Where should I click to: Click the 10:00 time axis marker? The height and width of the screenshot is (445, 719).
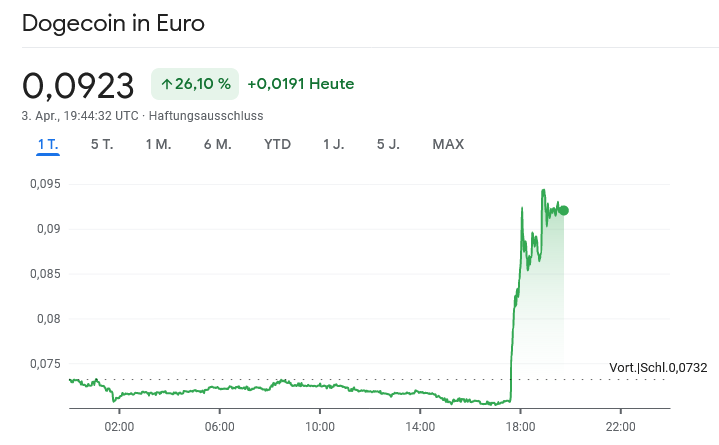coord(319,426)
